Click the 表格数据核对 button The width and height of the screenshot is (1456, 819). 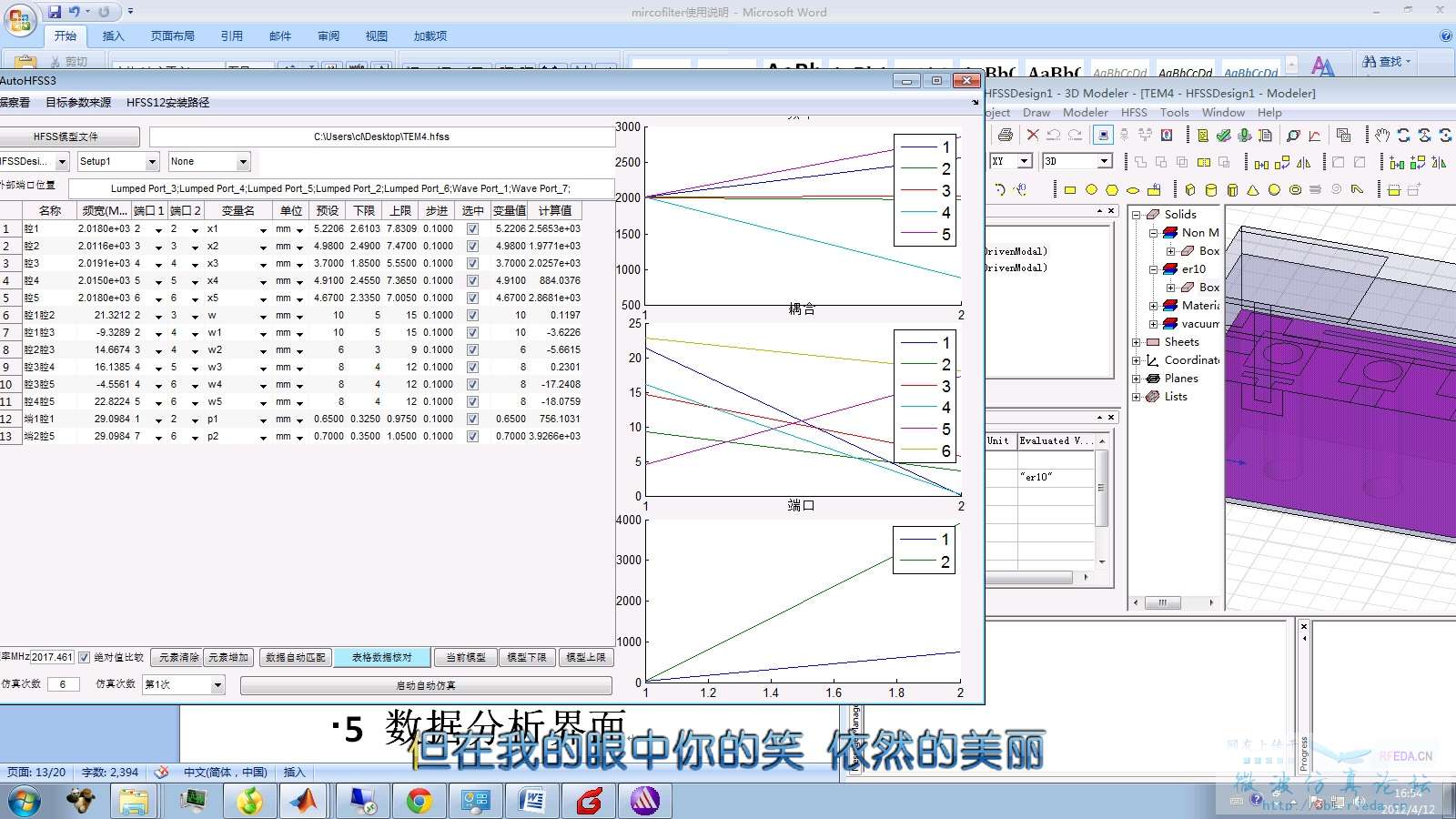pos(381,657)
